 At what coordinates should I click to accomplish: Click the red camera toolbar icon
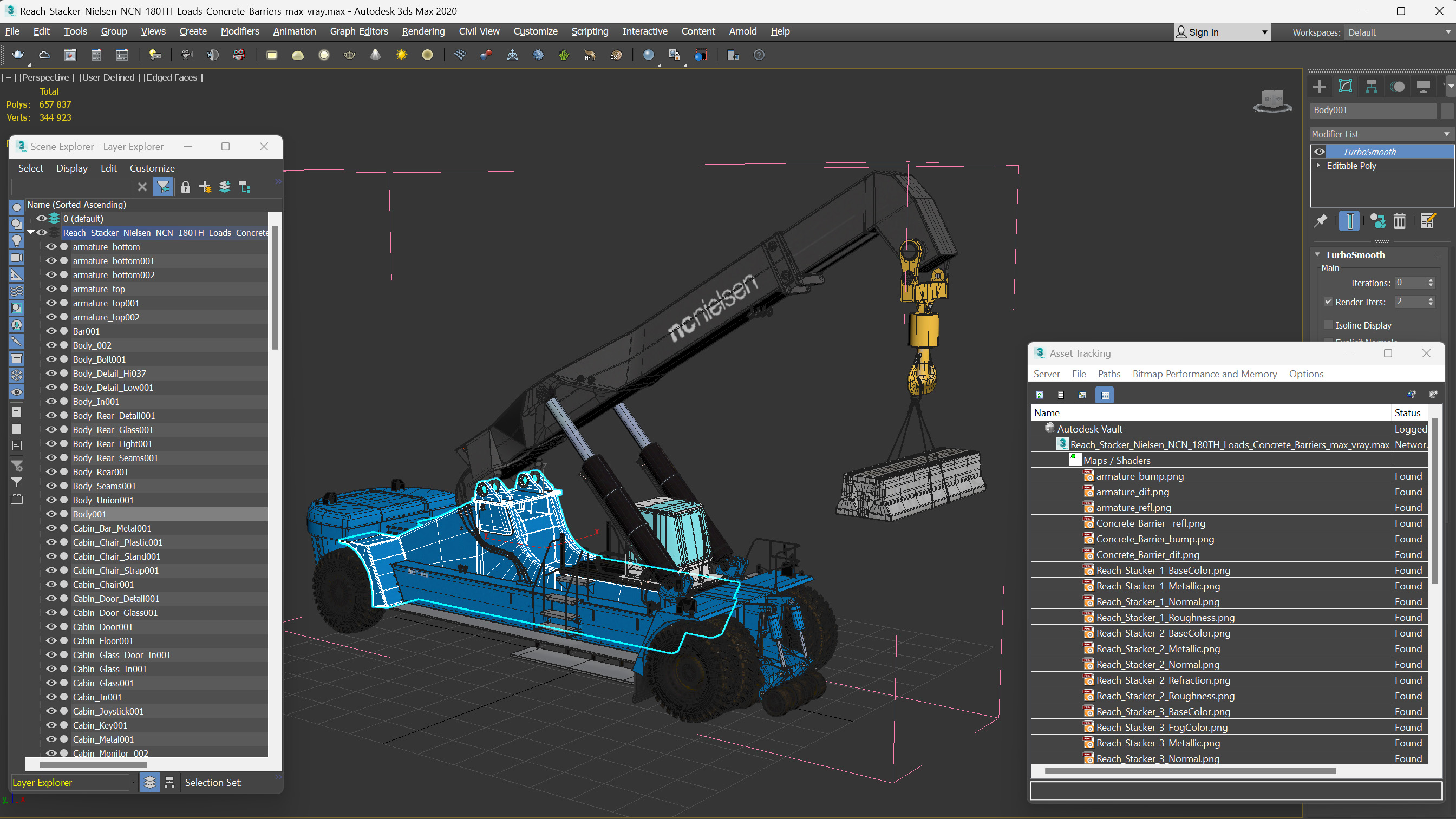click(239, 55)
